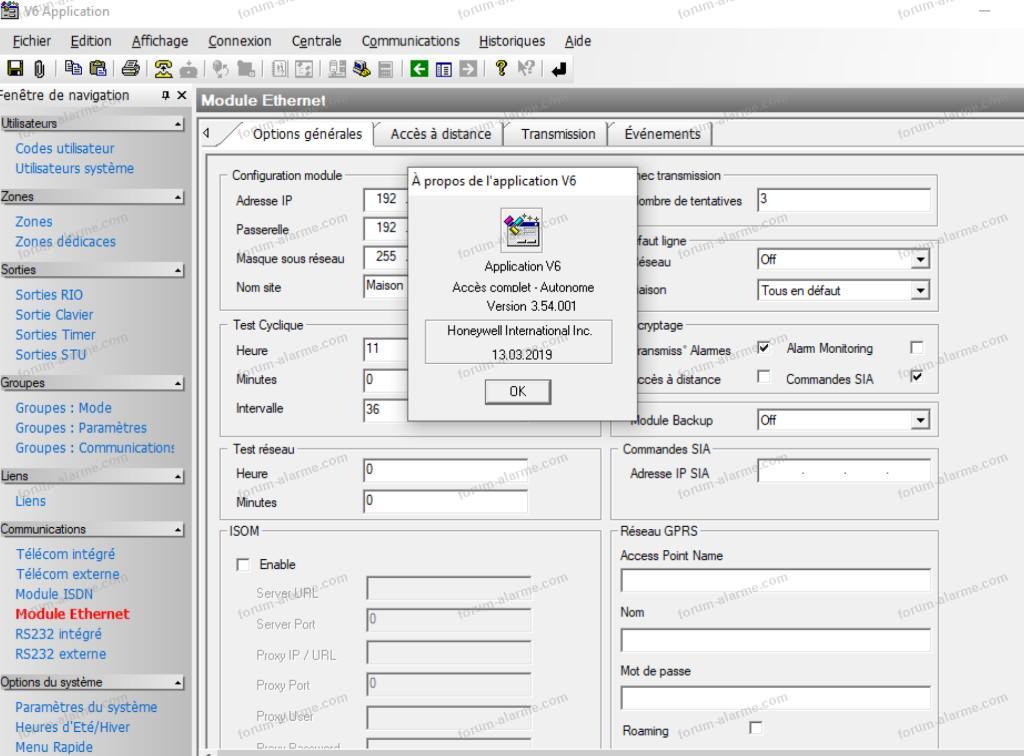
Task: Select Télécom intégré in Communications
Action: [65, 554]
